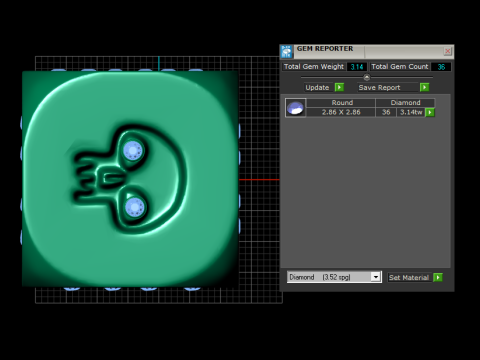Viewport: 480px width, 360px height.
Task: Click the Diamond material header cell
Action: [405, 103]
